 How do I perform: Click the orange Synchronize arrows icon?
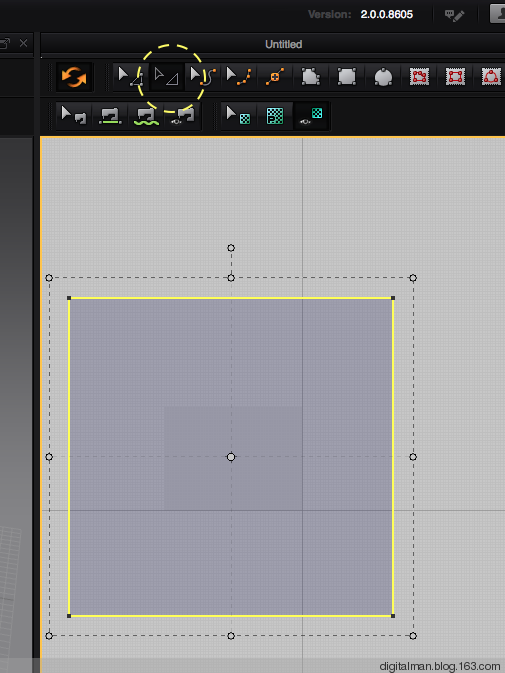pyautogui.click(x=74, y=77)
